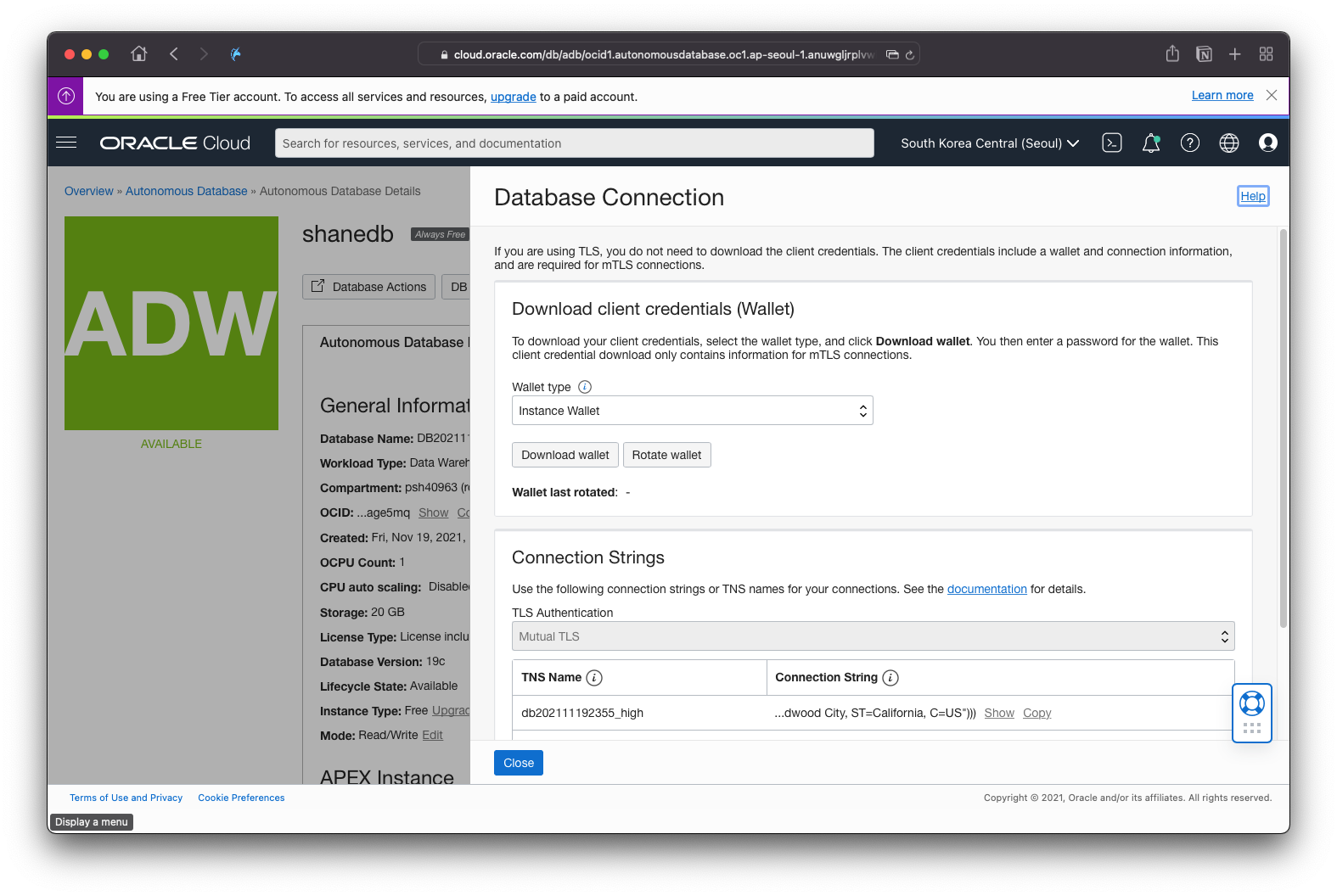Screen dimensions: 1337x896
Task: Open the lifebuoy support widget
Action: [x=1252, y=703]
